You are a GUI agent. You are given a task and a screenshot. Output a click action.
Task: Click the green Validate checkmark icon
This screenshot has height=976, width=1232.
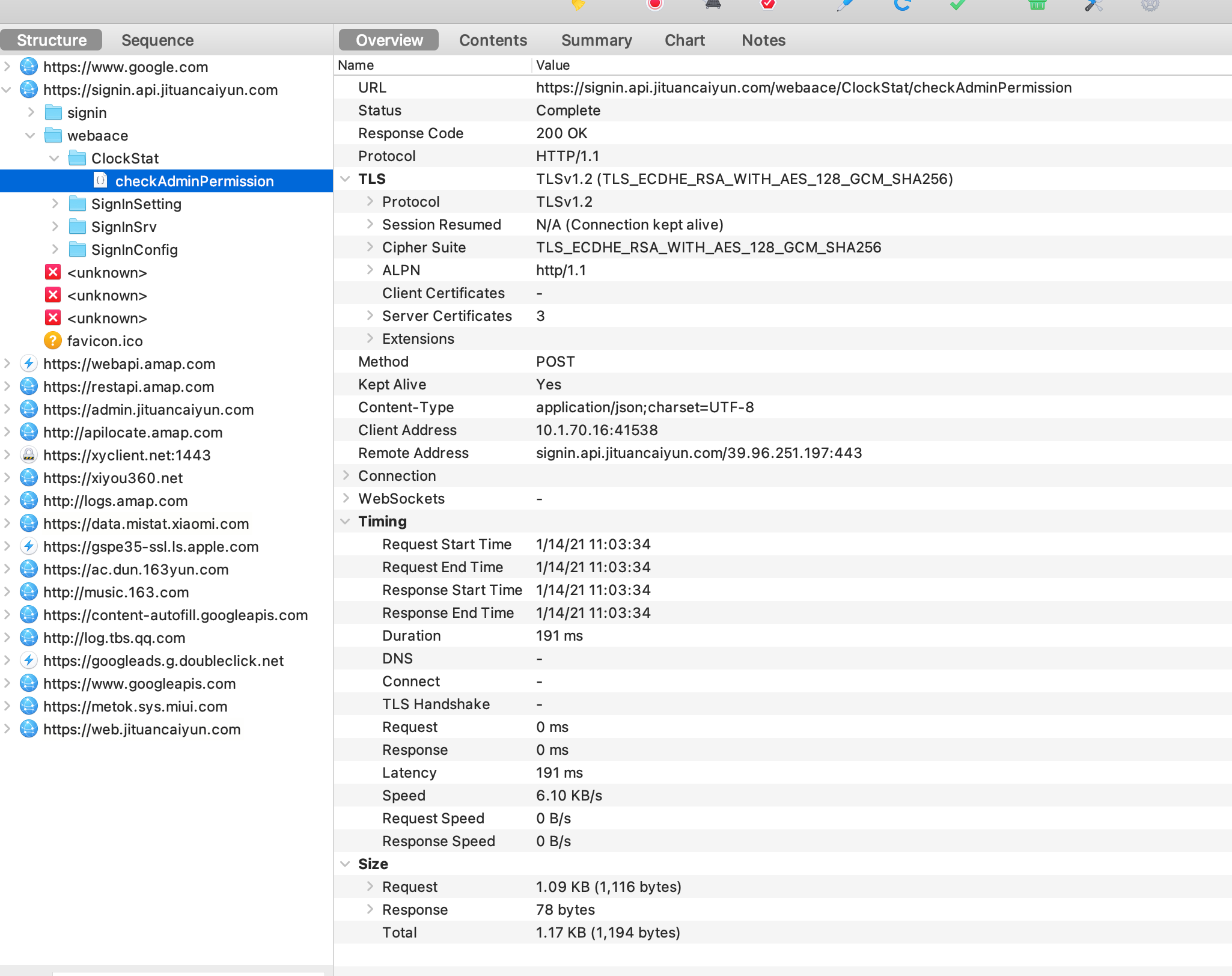click(958, 5)
